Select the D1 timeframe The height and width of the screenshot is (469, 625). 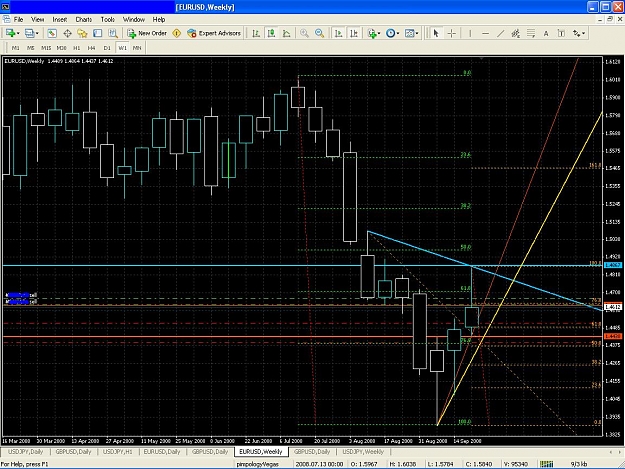(x=107, y=48)
